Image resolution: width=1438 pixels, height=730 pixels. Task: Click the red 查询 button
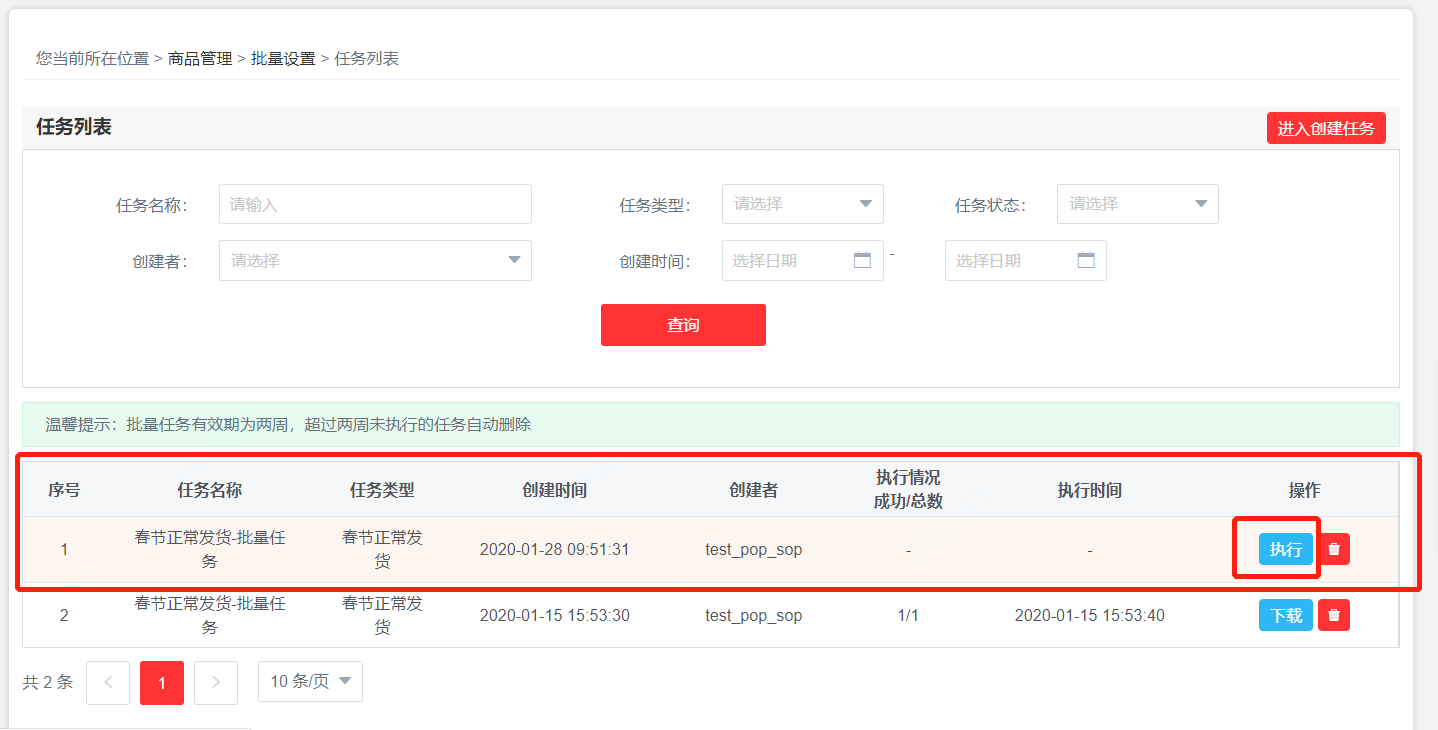pos(683,325)
